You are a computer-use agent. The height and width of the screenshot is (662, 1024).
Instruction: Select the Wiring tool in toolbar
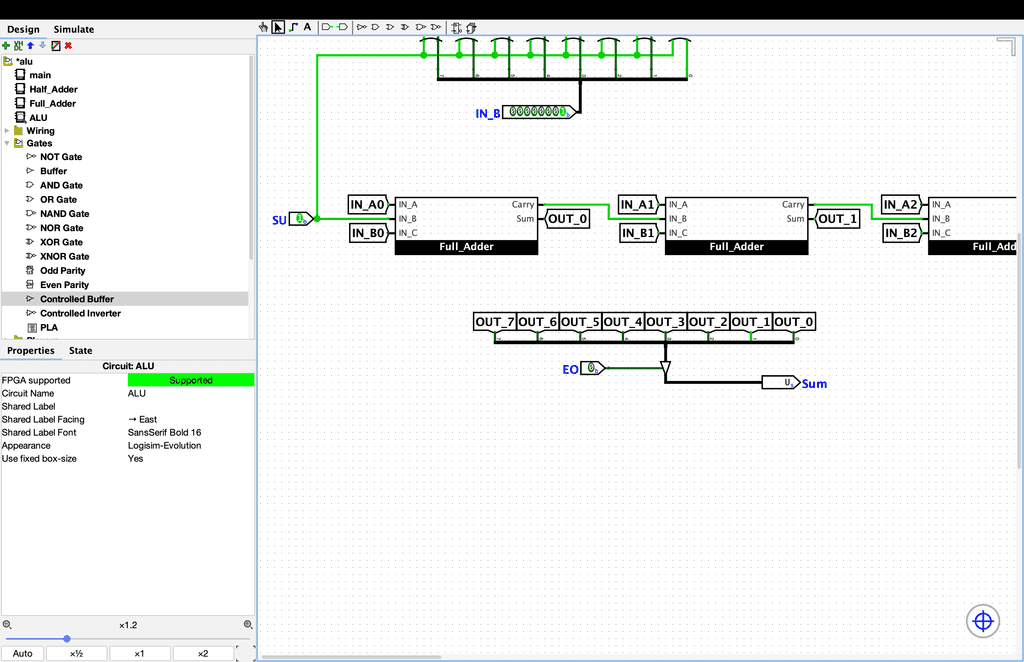click(x=293, y=27)
